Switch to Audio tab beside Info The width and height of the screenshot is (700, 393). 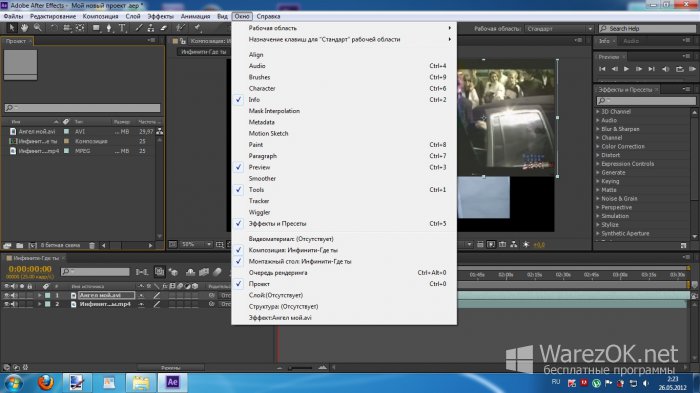coord(631,41)
